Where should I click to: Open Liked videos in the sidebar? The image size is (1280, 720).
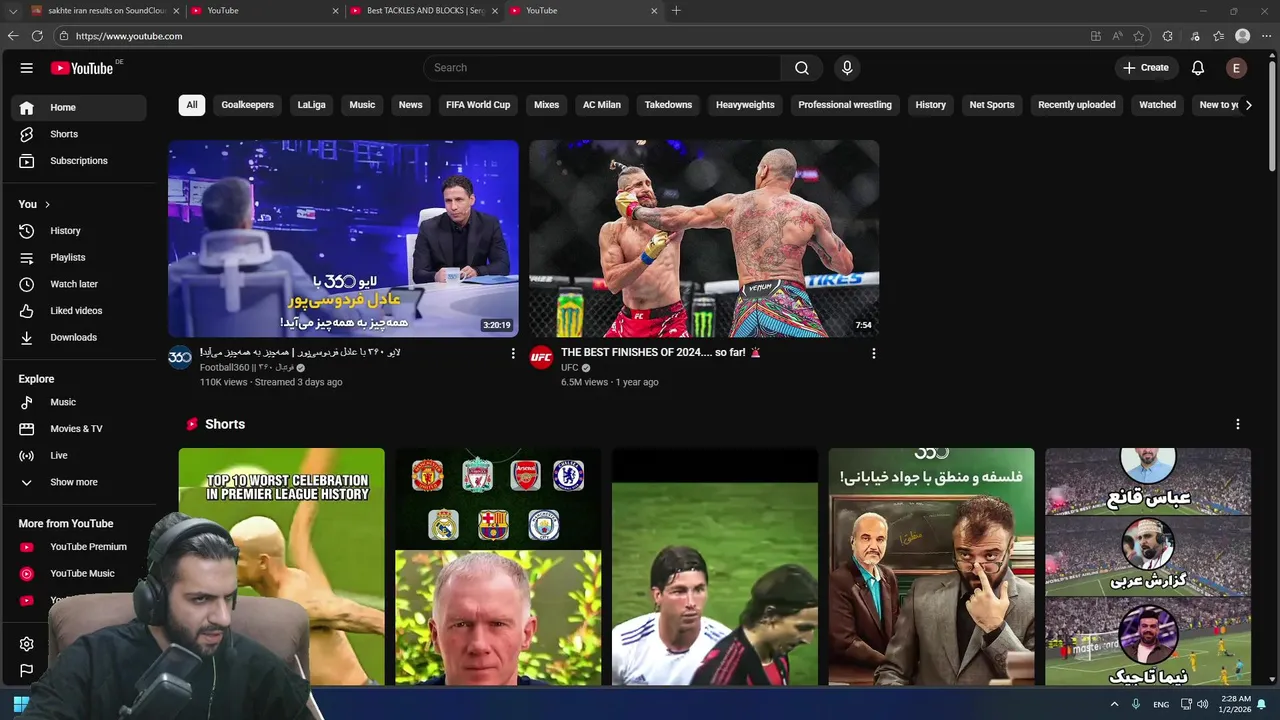pyautogui.click(x=78, y=311)
